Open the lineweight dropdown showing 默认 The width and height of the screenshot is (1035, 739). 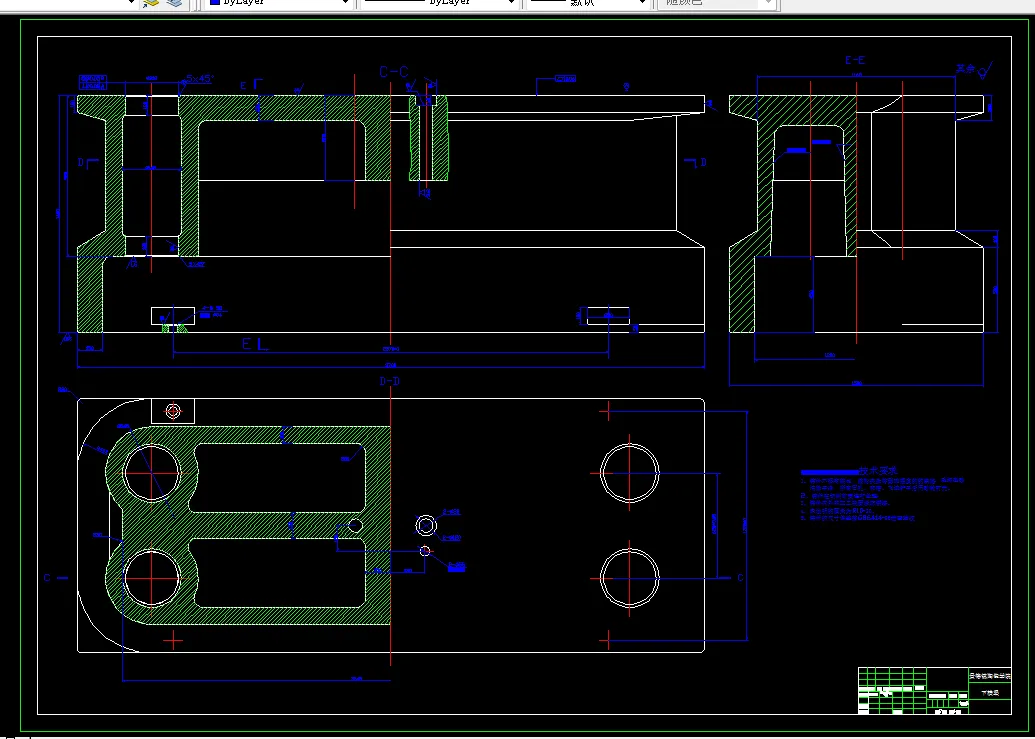589,3
